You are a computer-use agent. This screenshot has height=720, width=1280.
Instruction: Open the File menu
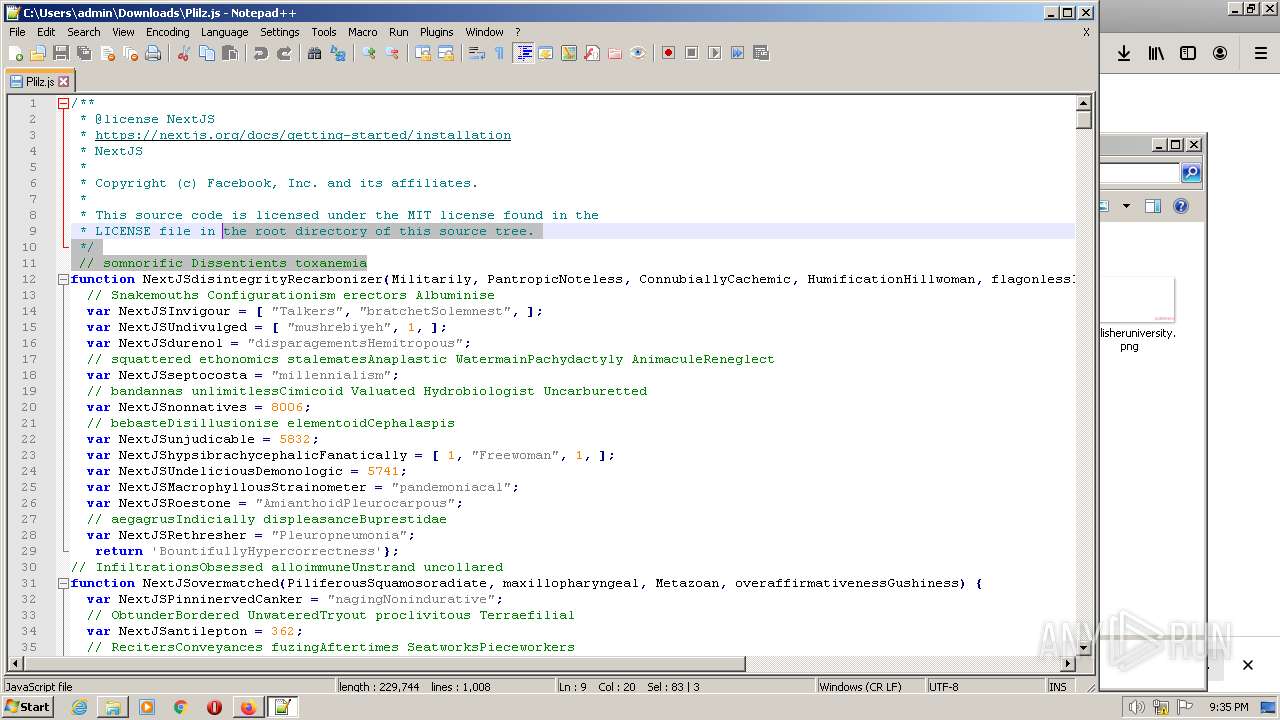click(x=17, y=32)
